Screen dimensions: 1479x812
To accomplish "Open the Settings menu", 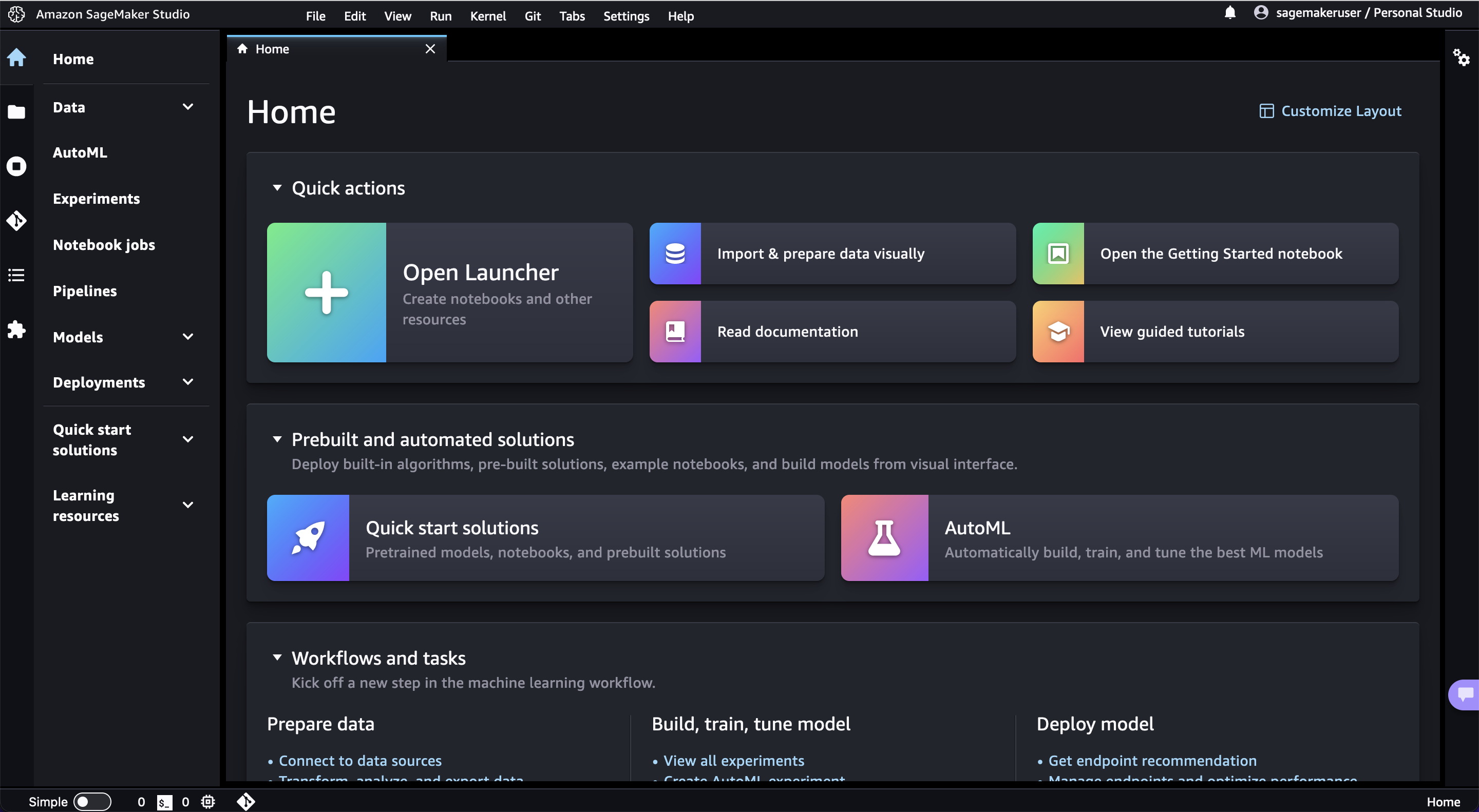I will point(626,15).
